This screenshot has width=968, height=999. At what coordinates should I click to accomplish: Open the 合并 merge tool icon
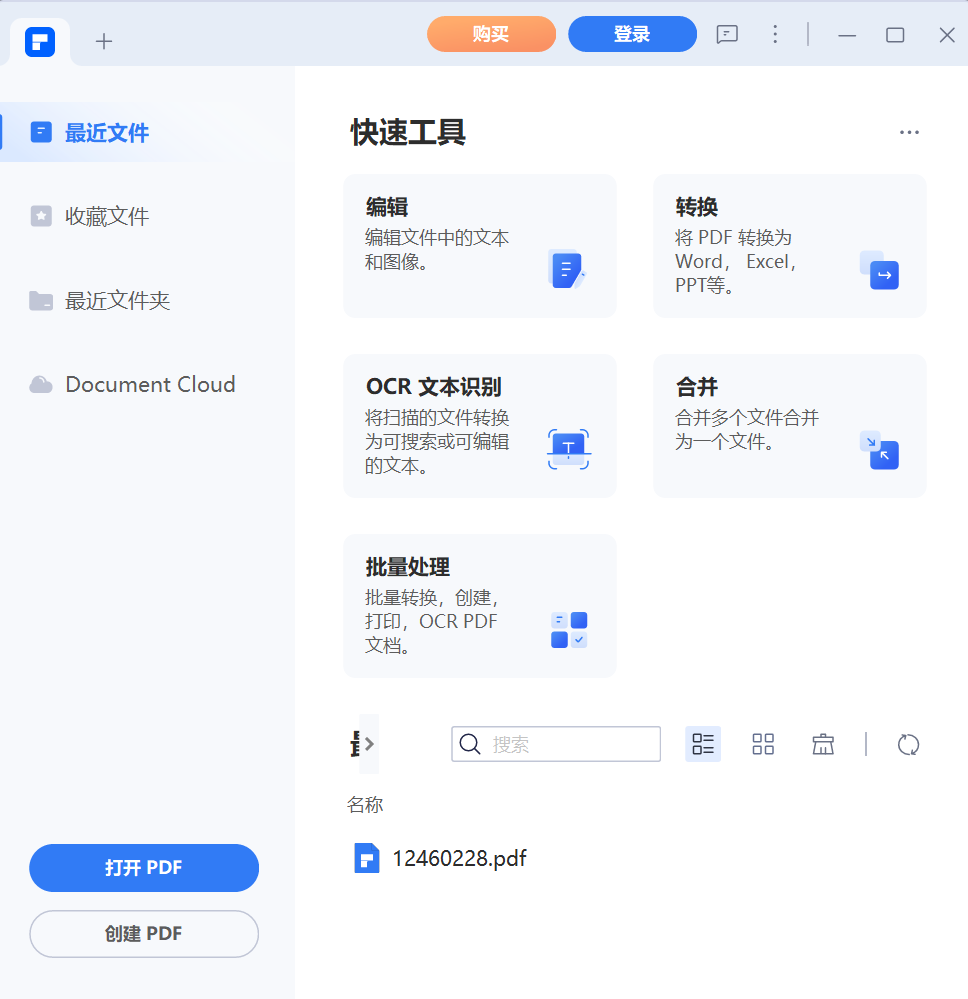pyautogui.click(x=879, y=450)
